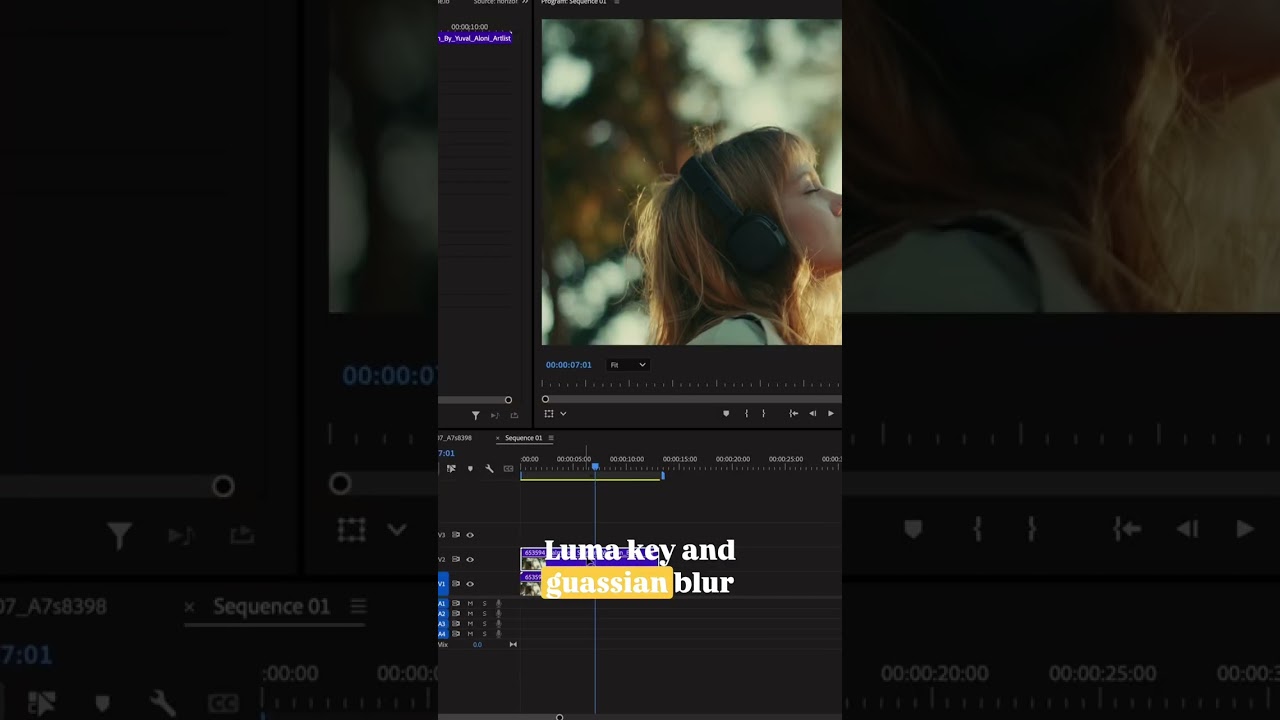Click the Add Marker icon in the Program monitor
The width and height of the screenshot is (1280, 720).
click(x=726, y=413)
